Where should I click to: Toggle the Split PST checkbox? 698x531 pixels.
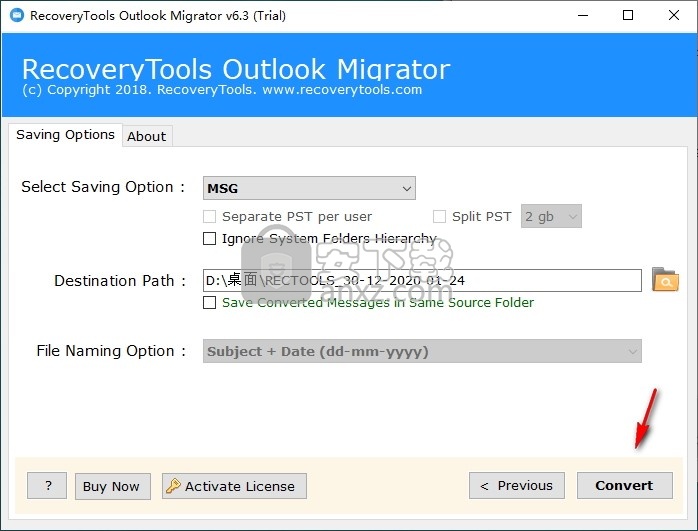tap(439, 217)
